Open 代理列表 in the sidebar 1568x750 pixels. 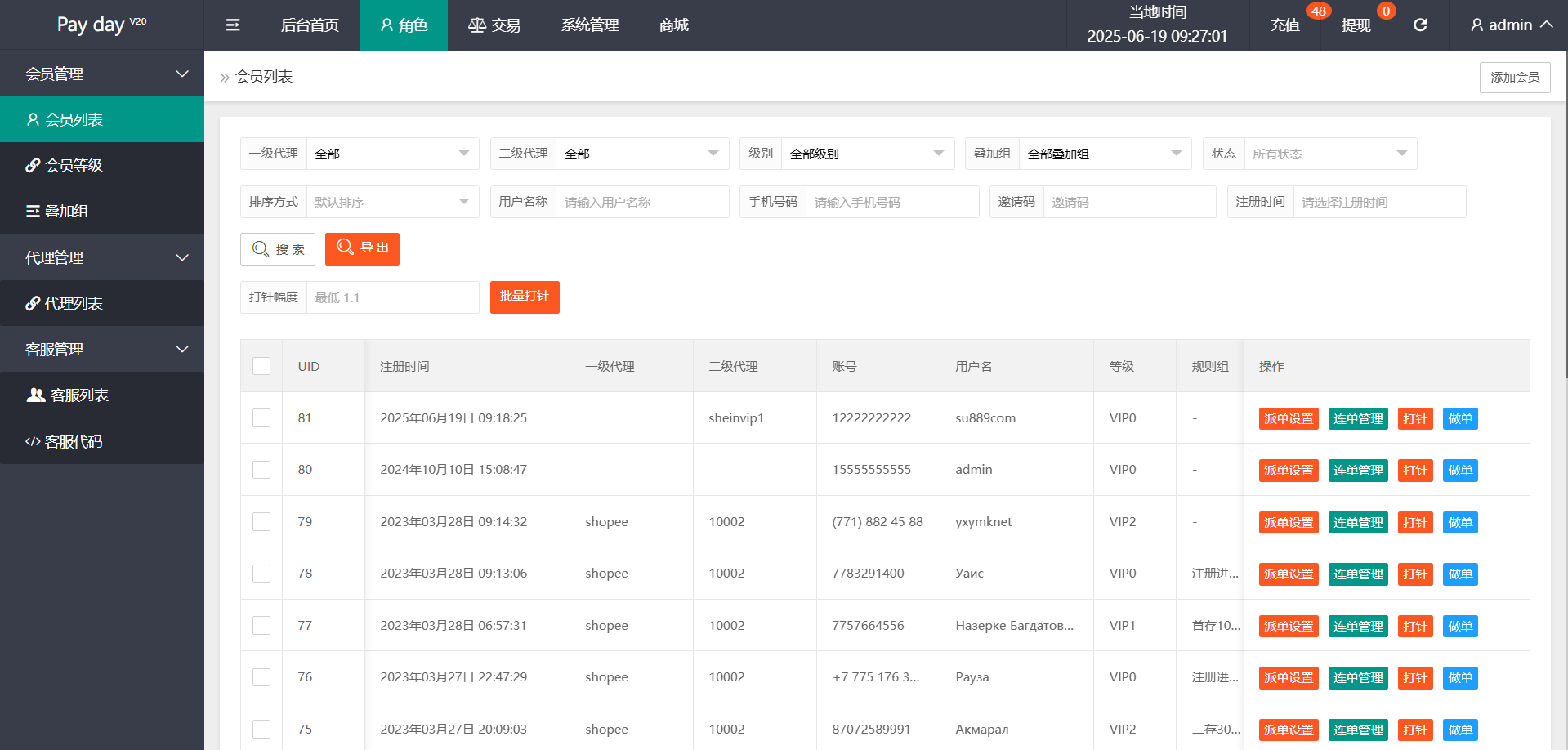(102, 303)
